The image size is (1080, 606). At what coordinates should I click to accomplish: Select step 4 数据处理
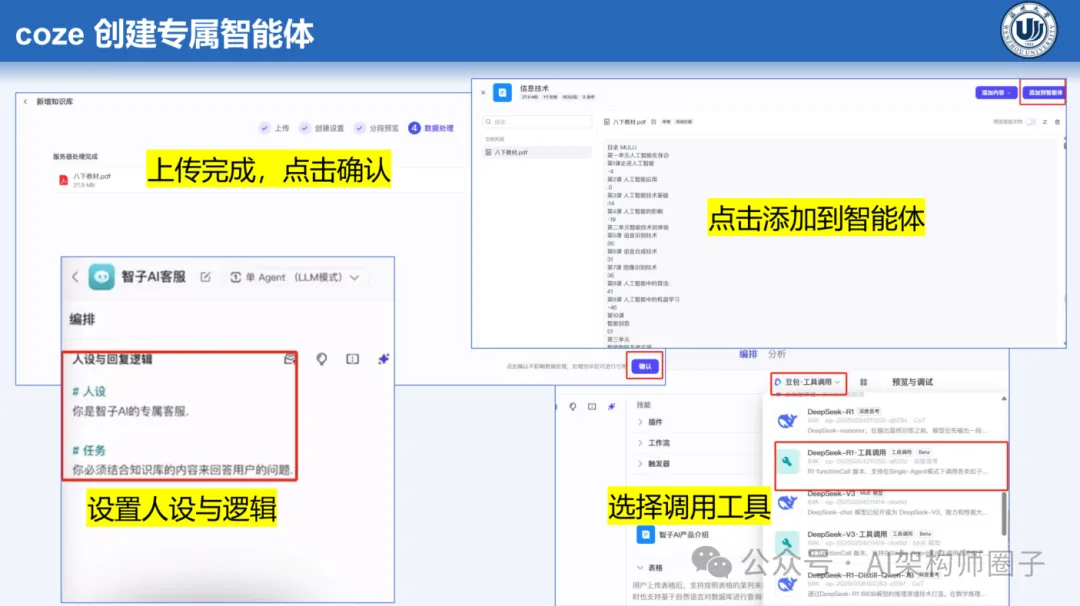tap(431, 128)
